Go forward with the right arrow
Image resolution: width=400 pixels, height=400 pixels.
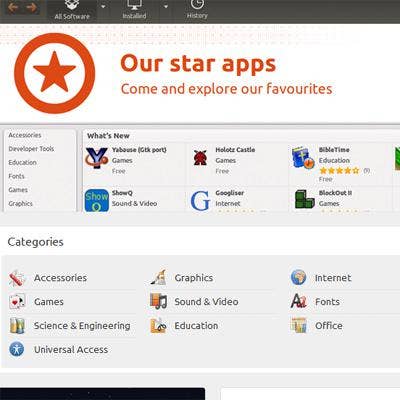tap(31, 7)
